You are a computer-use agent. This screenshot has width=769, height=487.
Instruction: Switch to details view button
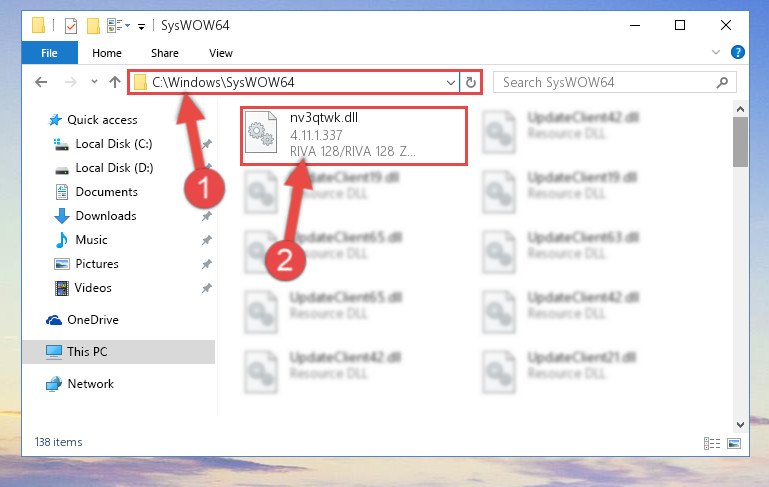[x=712, y=443]
